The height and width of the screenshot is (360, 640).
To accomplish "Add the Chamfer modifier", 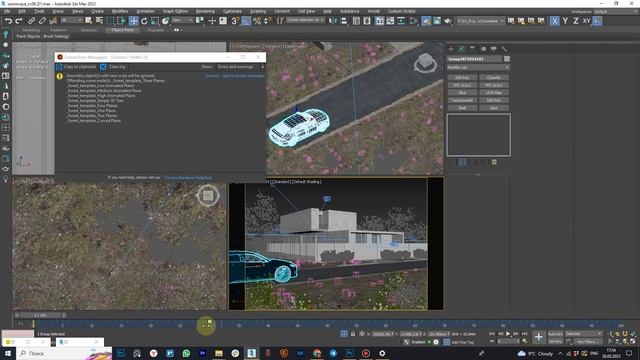I will [494, 78].
